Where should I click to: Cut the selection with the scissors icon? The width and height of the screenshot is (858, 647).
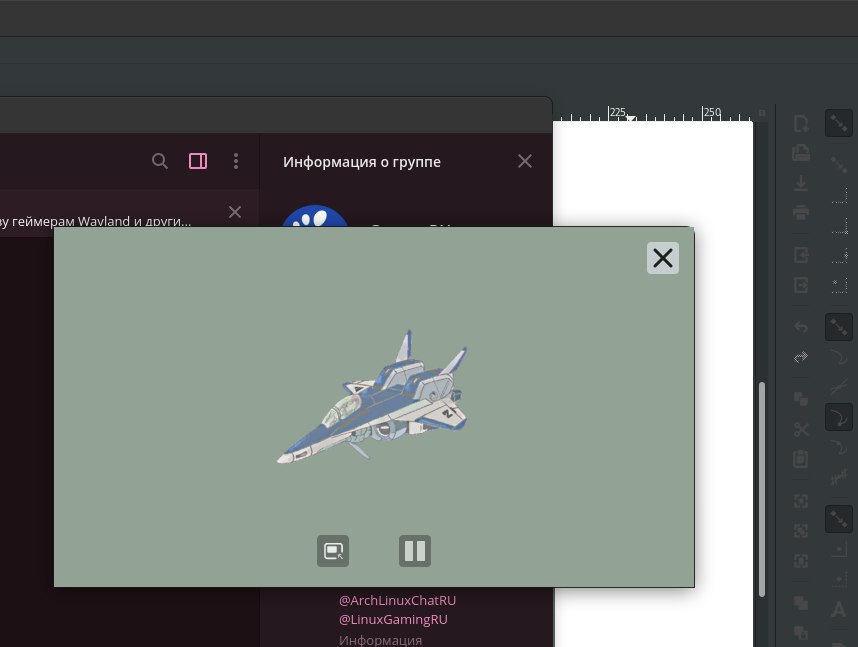801,429
